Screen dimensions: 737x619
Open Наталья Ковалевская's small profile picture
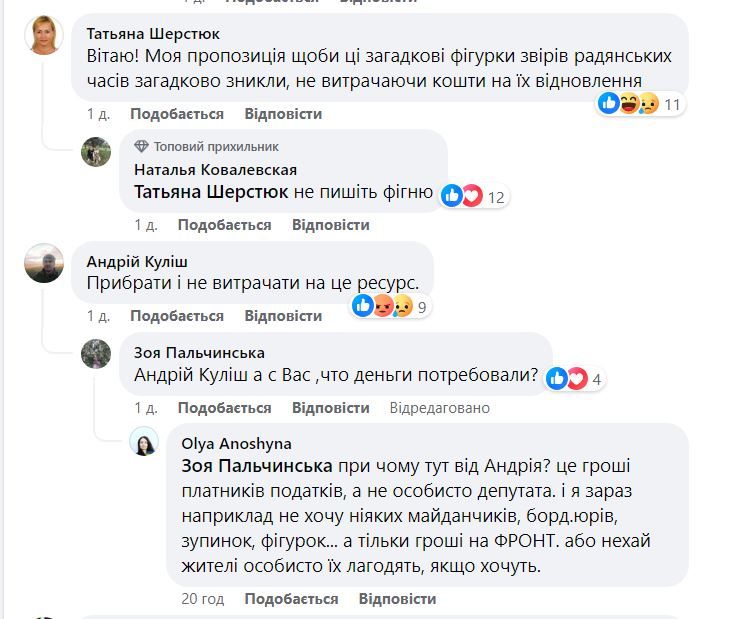click(96, 152)
